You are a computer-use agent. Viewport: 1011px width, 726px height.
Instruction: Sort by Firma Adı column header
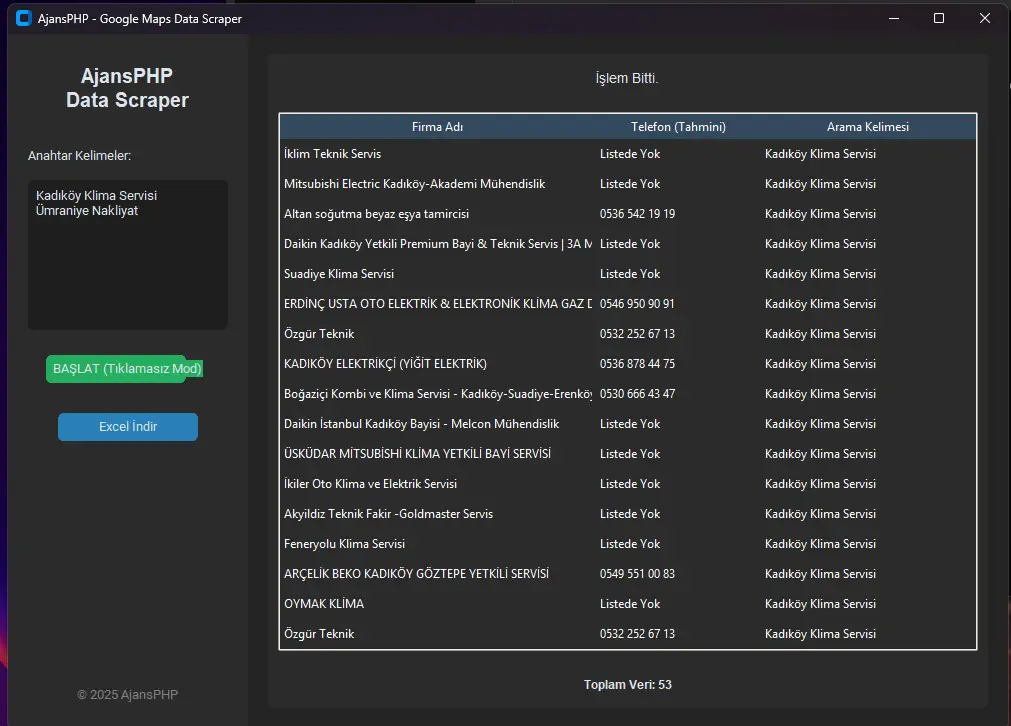[437, 127]
